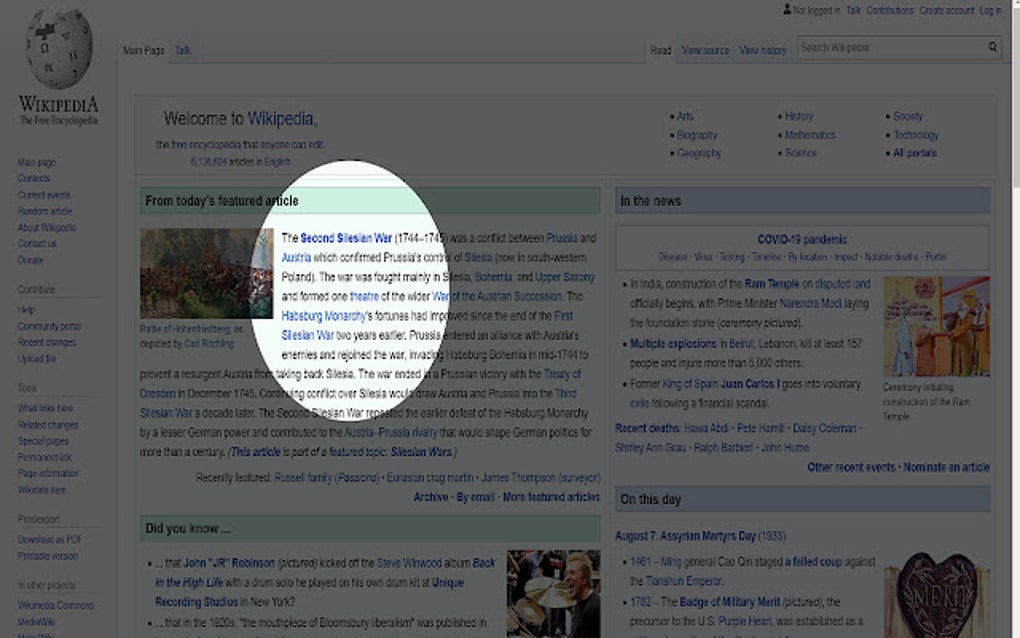
Task: Click the Log in link
Action: (x=989, y=9)
